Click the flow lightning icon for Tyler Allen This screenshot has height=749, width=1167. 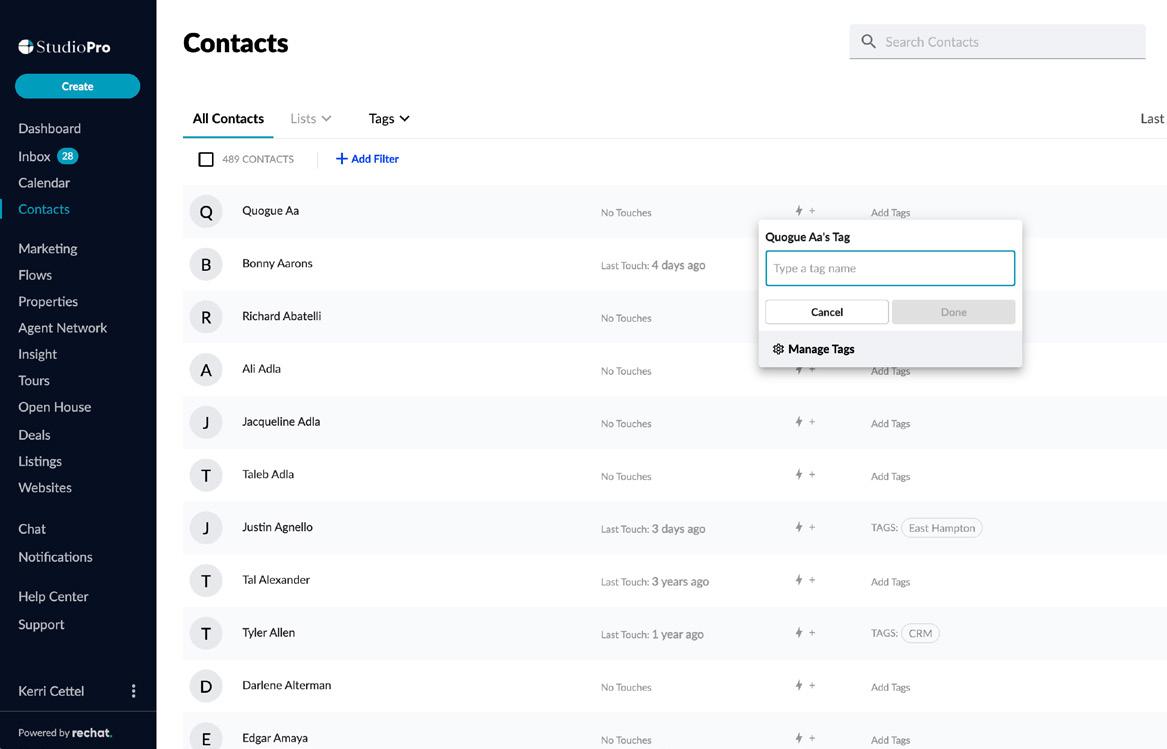pyautogui.click(x=799, y=633)
